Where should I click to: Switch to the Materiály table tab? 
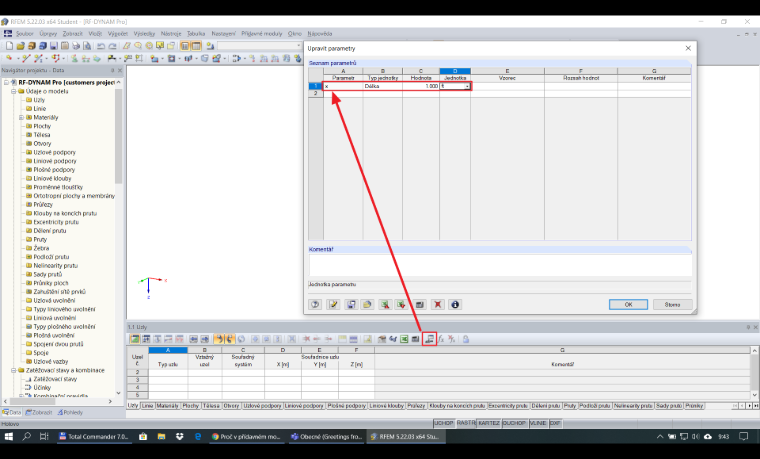coord(168,406)
